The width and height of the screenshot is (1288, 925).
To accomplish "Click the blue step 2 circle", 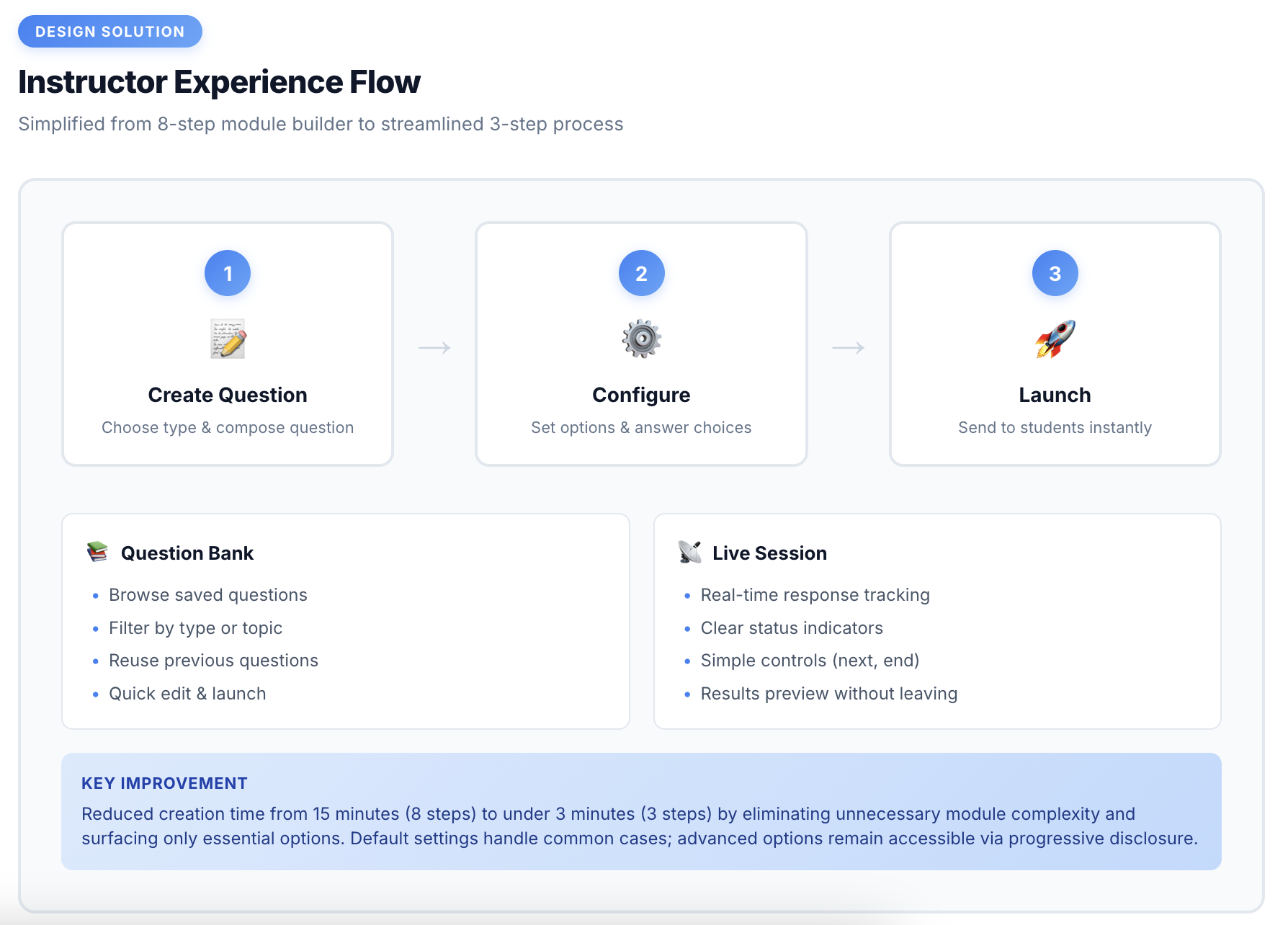I will [x=641, y=273].
